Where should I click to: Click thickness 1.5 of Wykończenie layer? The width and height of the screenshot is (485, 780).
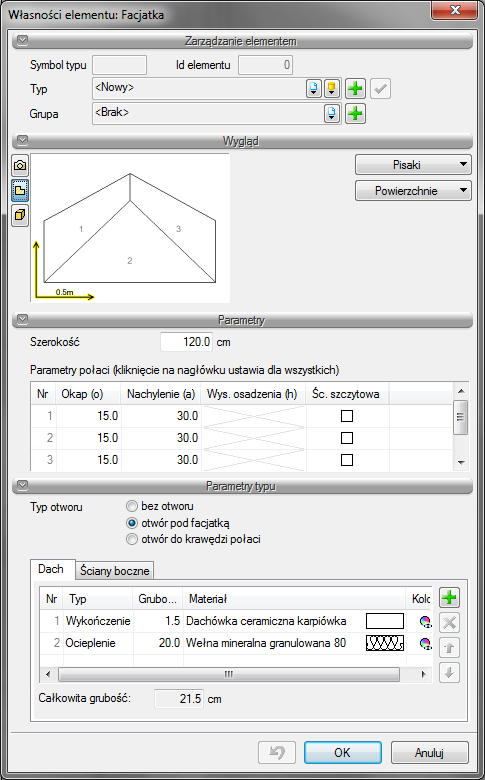point(158,621)
